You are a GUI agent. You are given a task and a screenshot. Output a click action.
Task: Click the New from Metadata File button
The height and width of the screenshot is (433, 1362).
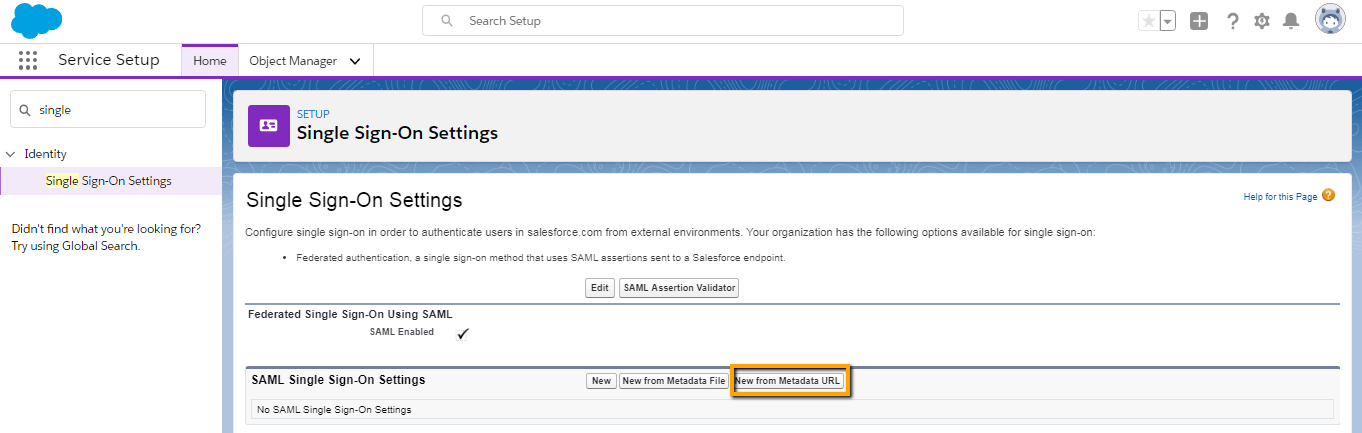[674, 381]
